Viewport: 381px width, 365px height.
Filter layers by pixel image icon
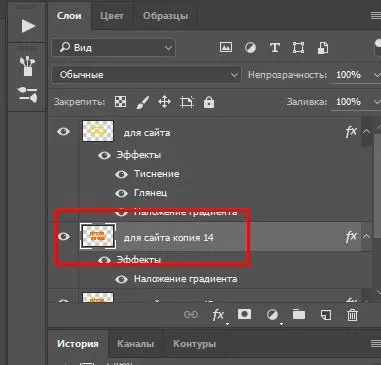(226, 48)
